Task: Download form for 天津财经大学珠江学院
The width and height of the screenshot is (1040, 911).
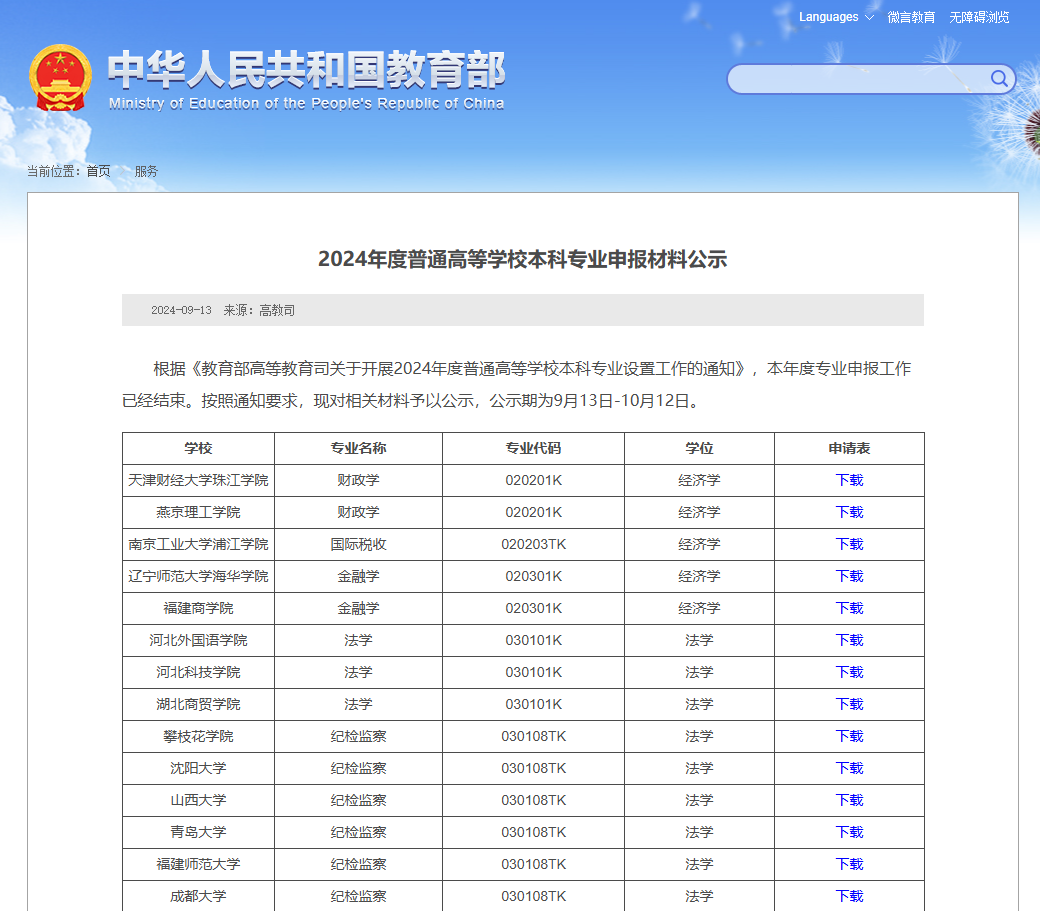Action: click(x=849, y=480)
